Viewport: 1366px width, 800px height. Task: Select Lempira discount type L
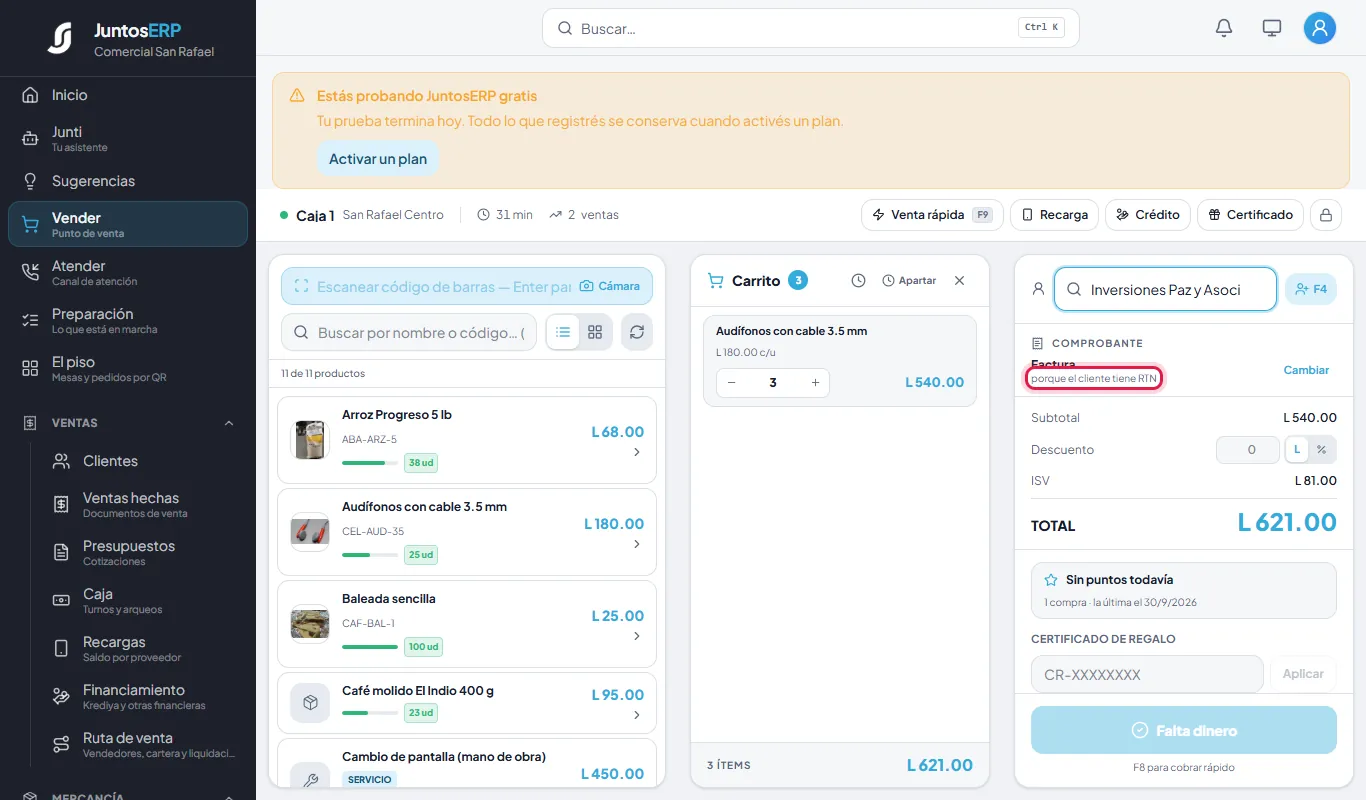pos(1297,450)
